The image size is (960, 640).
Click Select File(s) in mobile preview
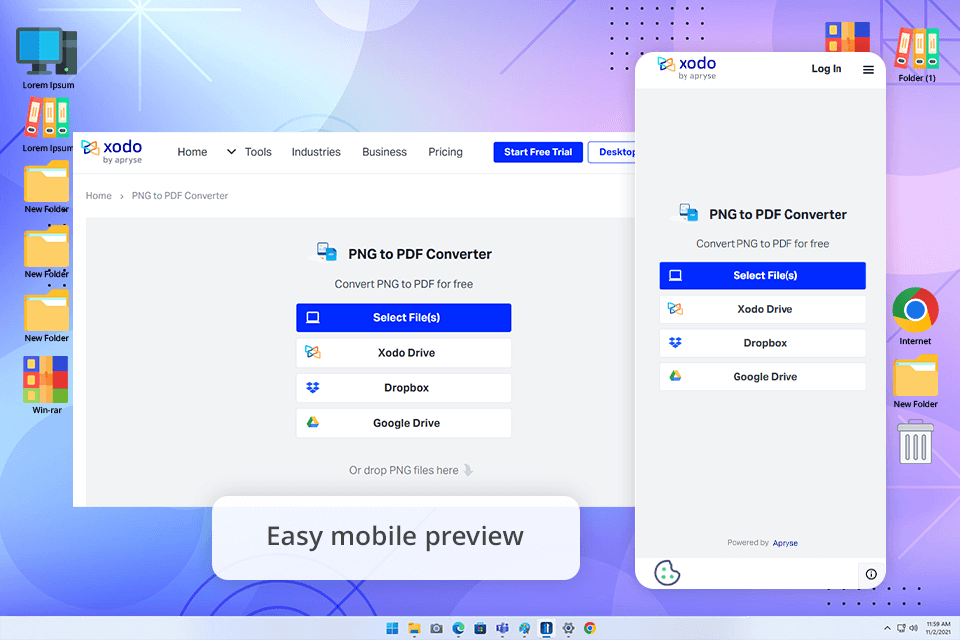tap(762, 276)
